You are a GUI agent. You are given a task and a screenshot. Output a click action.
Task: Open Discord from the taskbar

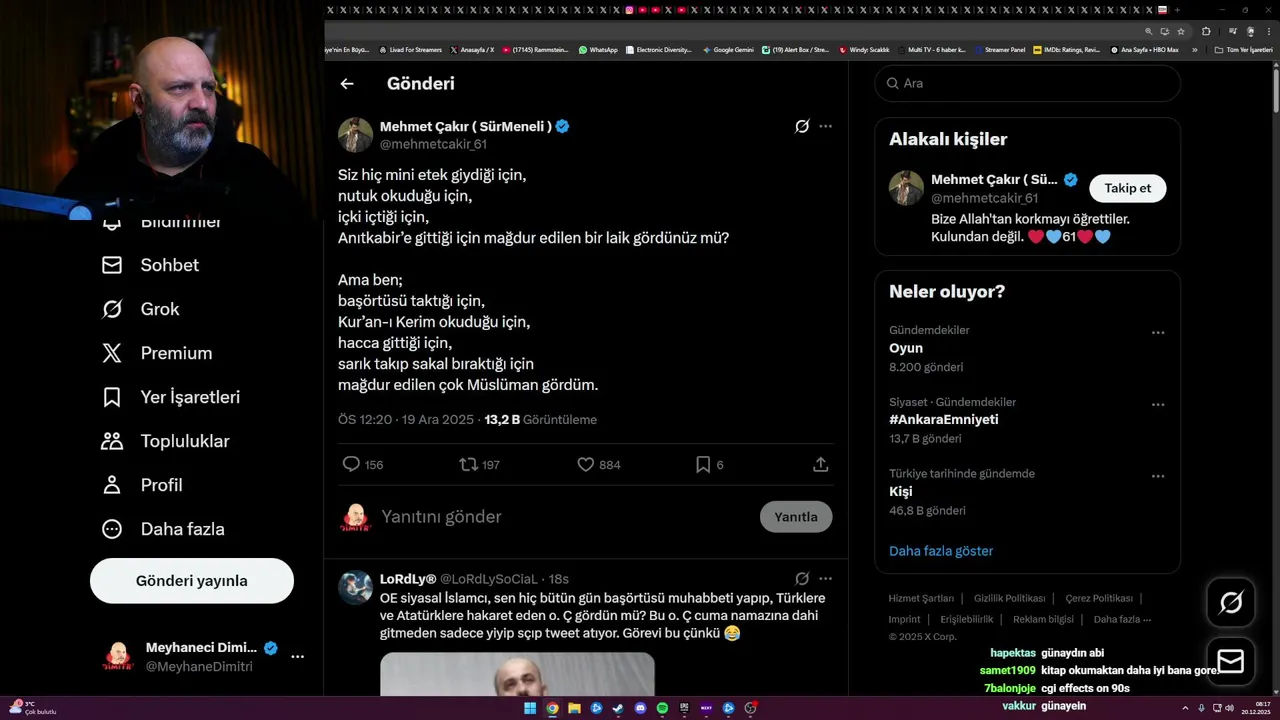tap(640, 708)
